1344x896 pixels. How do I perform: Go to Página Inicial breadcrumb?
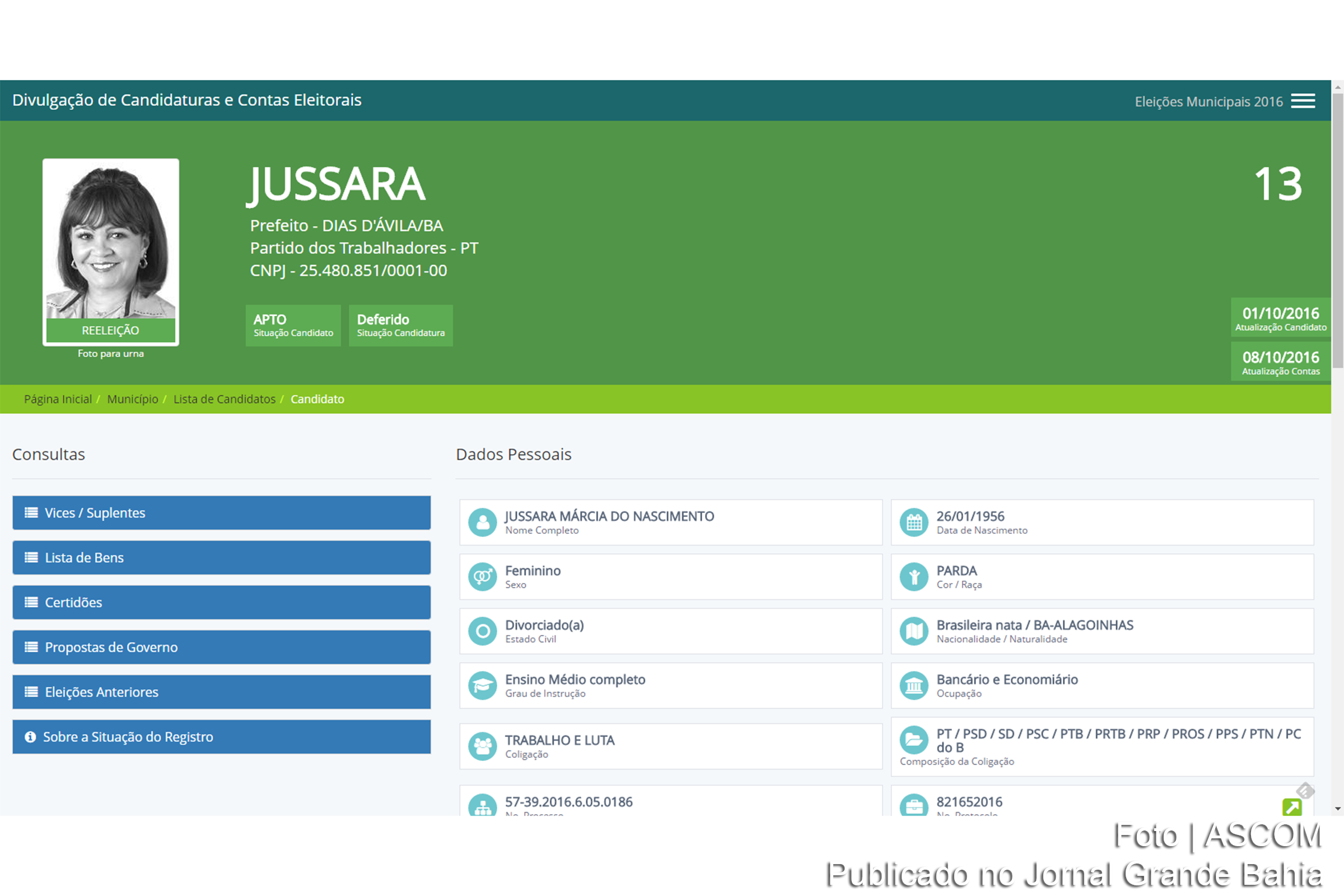point(58,399)
